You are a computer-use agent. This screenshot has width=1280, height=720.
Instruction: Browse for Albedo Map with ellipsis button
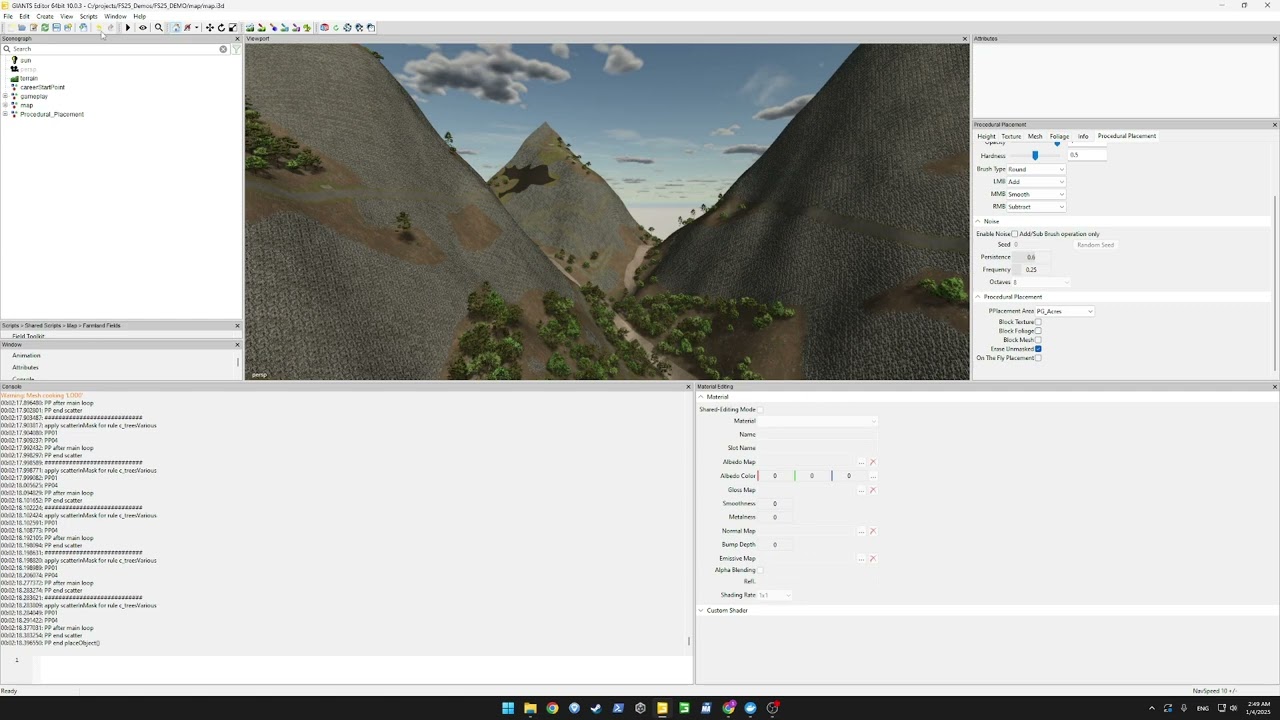(x=861, y=462)
